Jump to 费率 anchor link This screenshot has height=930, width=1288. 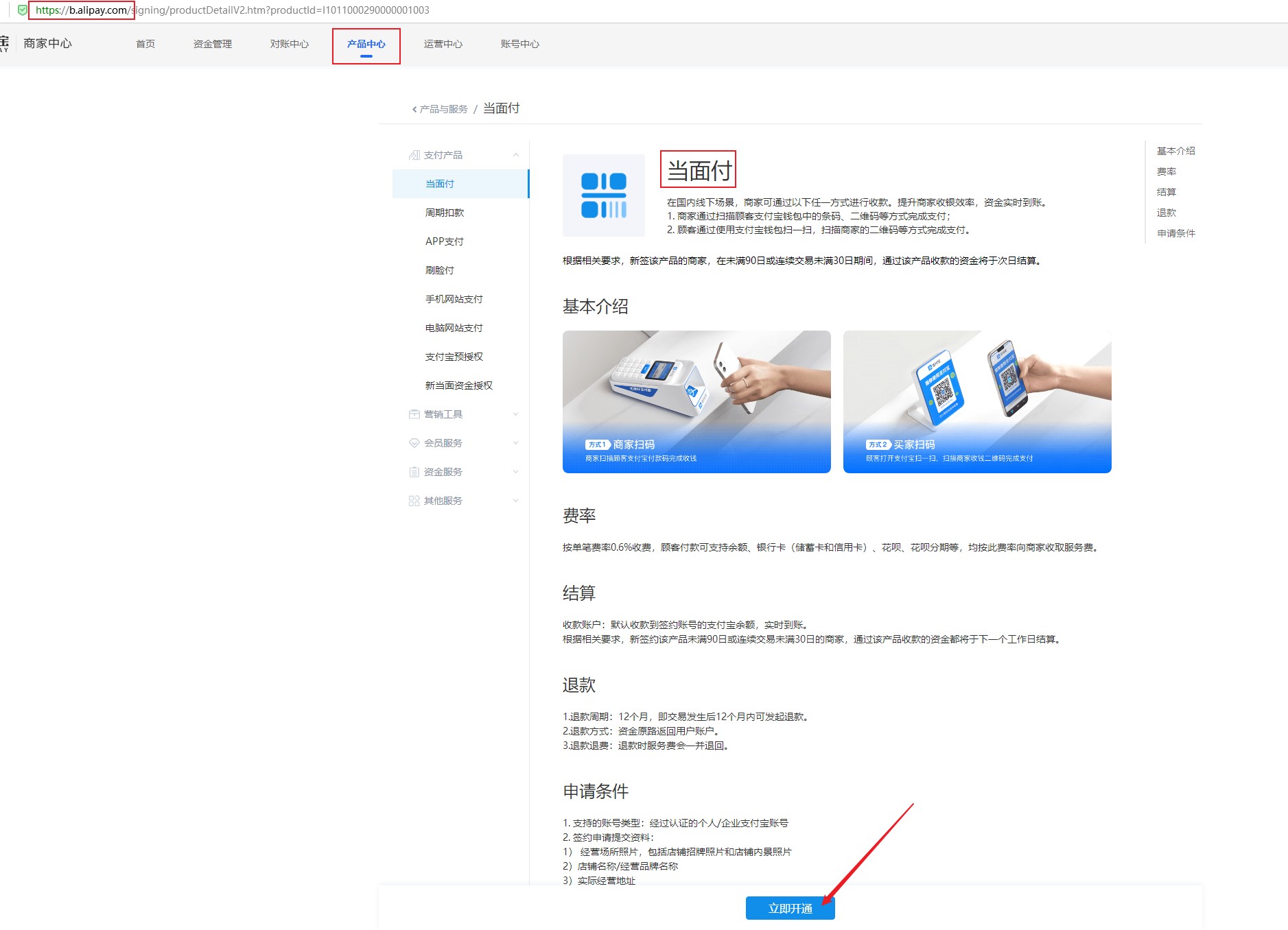[x=1167, y=171]
